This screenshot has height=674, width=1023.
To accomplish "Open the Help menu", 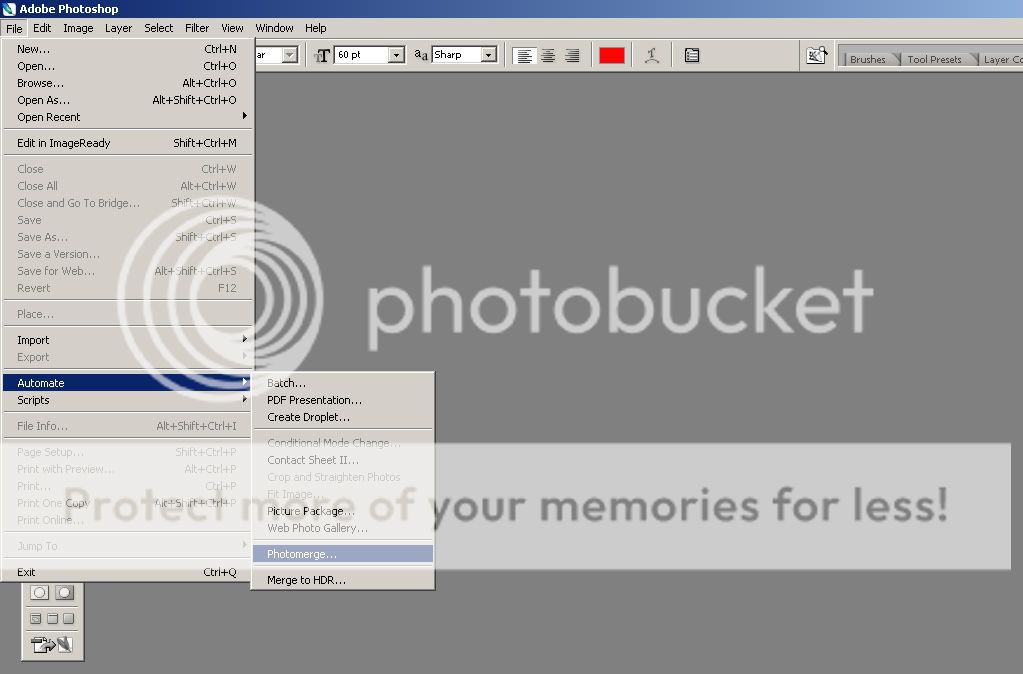I will 316,28.
